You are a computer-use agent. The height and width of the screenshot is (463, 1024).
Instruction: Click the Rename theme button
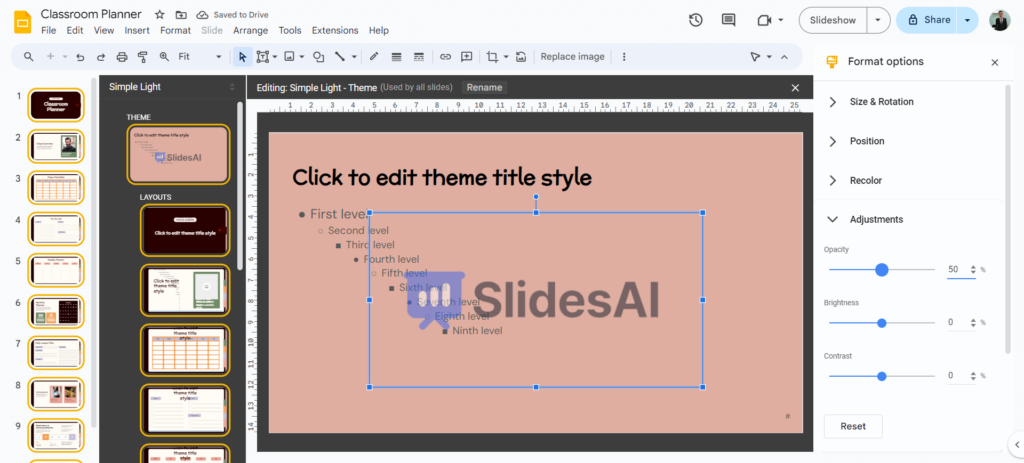[484, 88]
